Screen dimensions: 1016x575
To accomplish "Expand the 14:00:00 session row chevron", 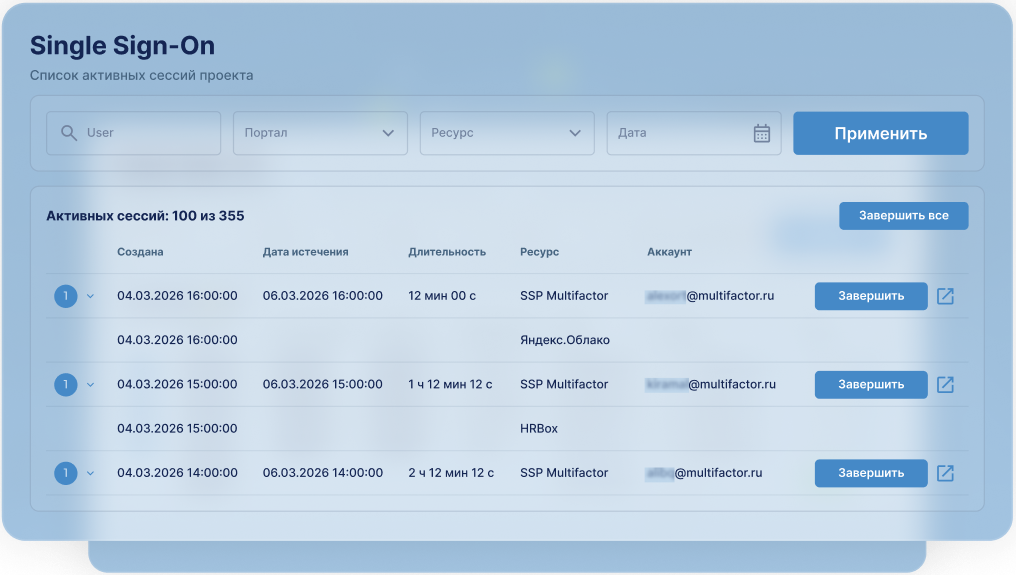I will point(90,473).
